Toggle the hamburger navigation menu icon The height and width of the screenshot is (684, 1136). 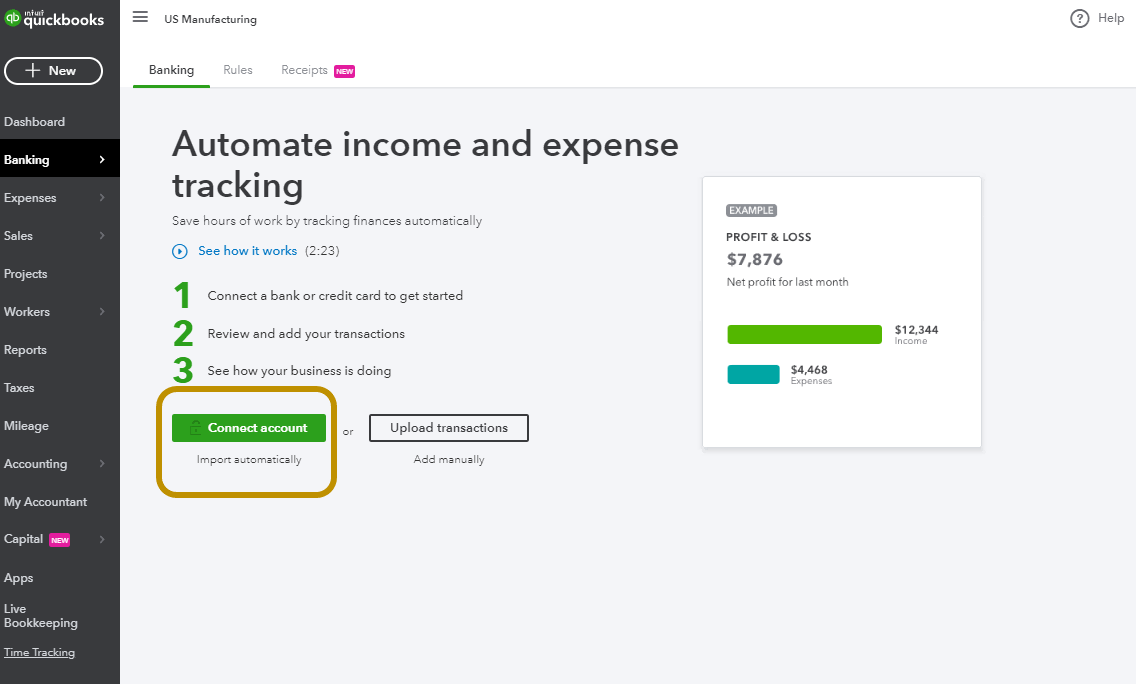[x=140, y=18]
